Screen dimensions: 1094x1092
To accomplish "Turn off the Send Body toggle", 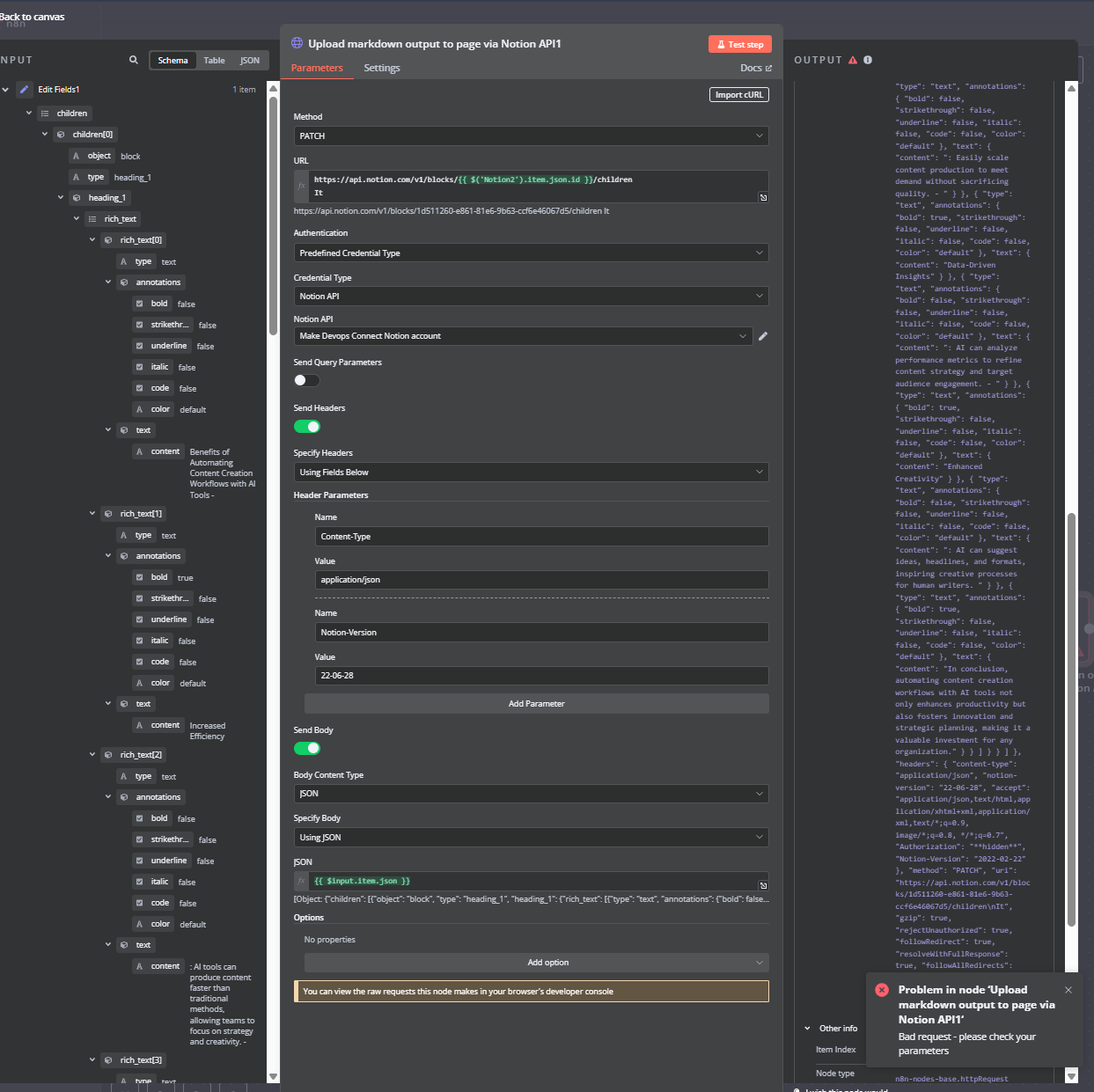I will coord(306,749).
